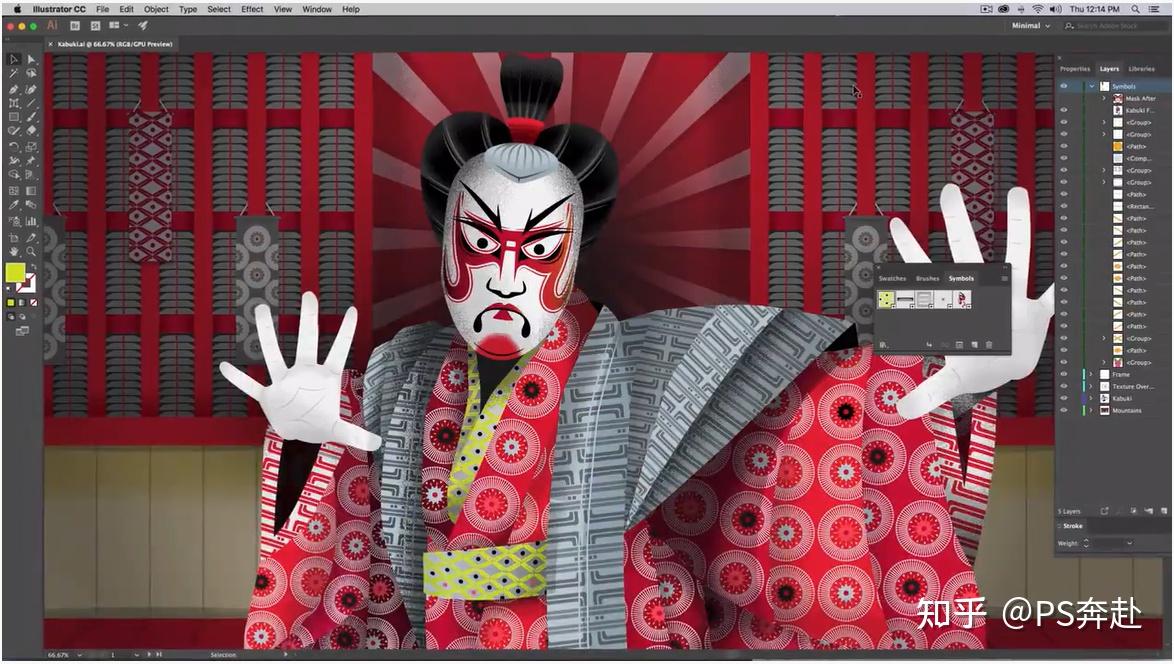This screenshot has height=664, width=1174.
Task: Toggle visibility of the Frame layer
Action: pos(1064,374)
